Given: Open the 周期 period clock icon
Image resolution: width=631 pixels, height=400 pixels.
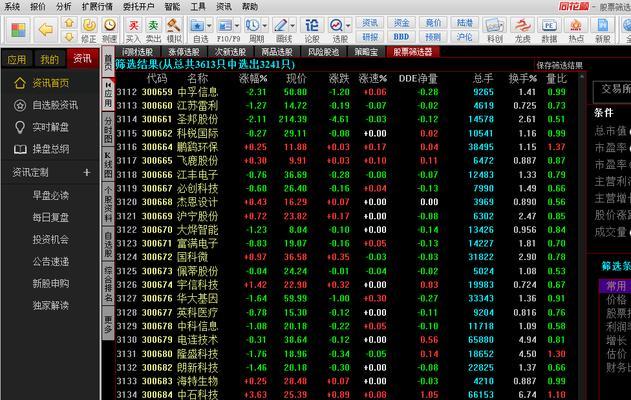Looking at the screenshot, I should point(253,25).
